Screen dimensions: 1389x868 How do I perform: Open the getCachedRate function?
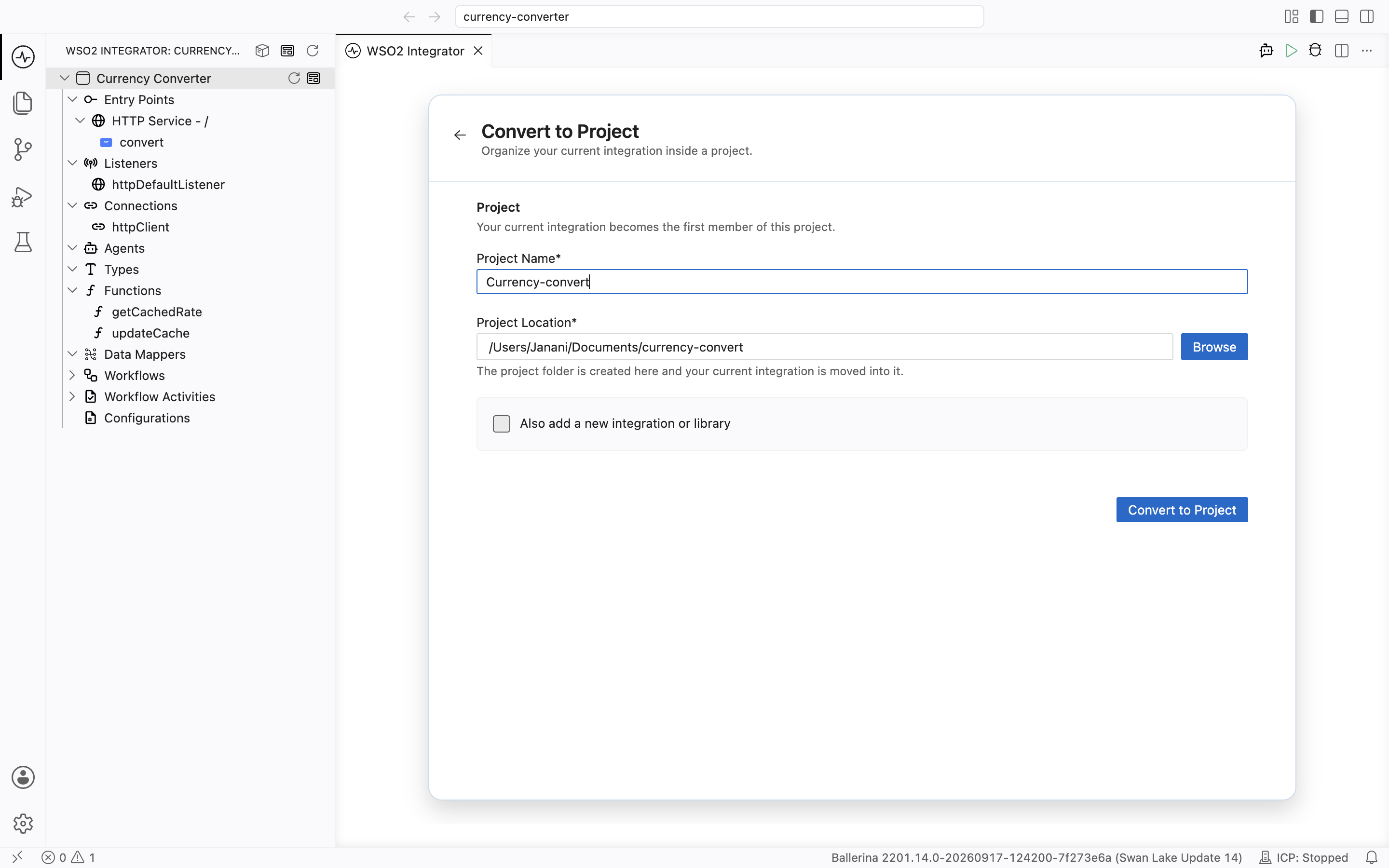coord(157,312)
